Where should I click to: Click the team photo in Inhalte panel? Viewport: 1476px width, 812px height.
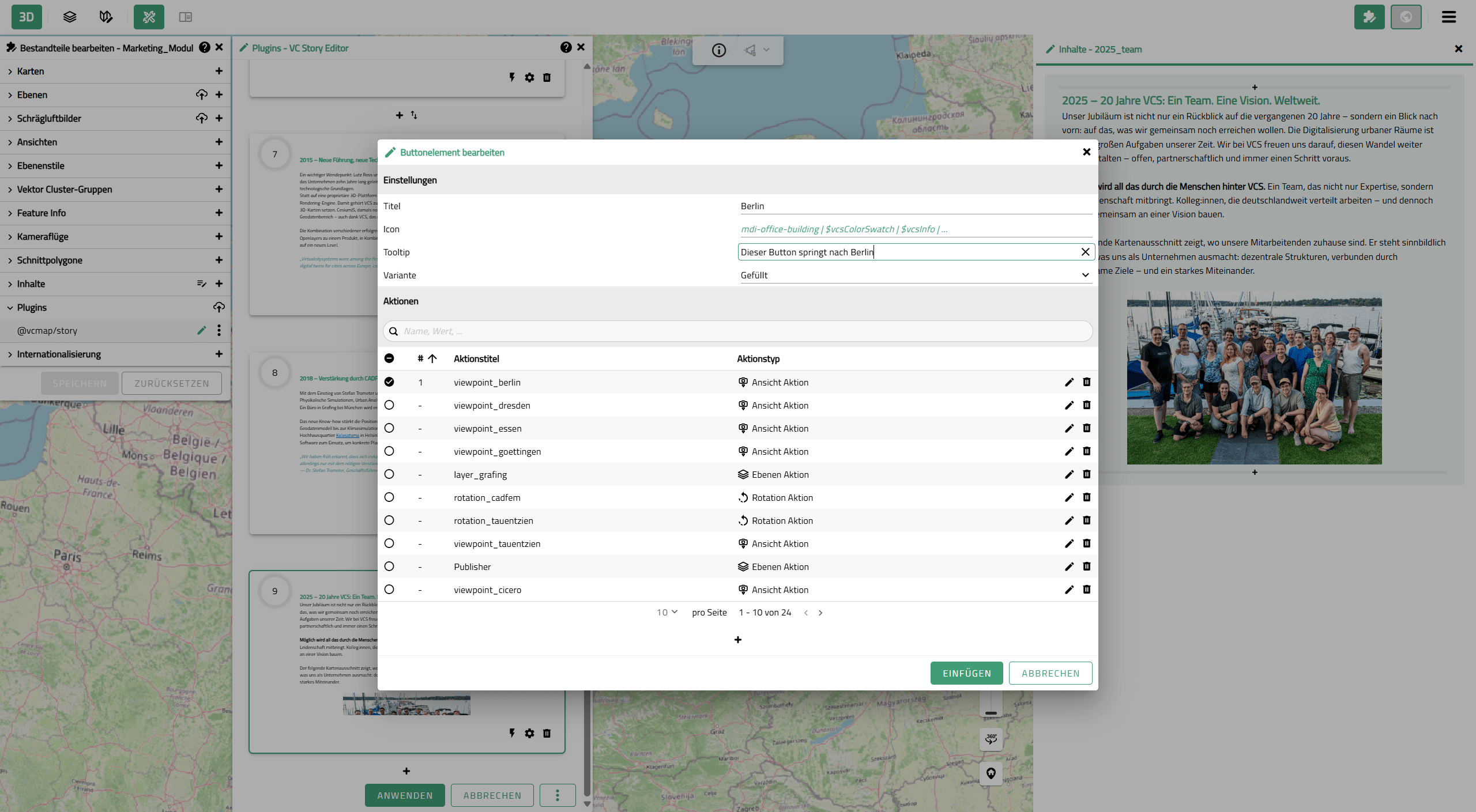click(x=1255, y=378)
